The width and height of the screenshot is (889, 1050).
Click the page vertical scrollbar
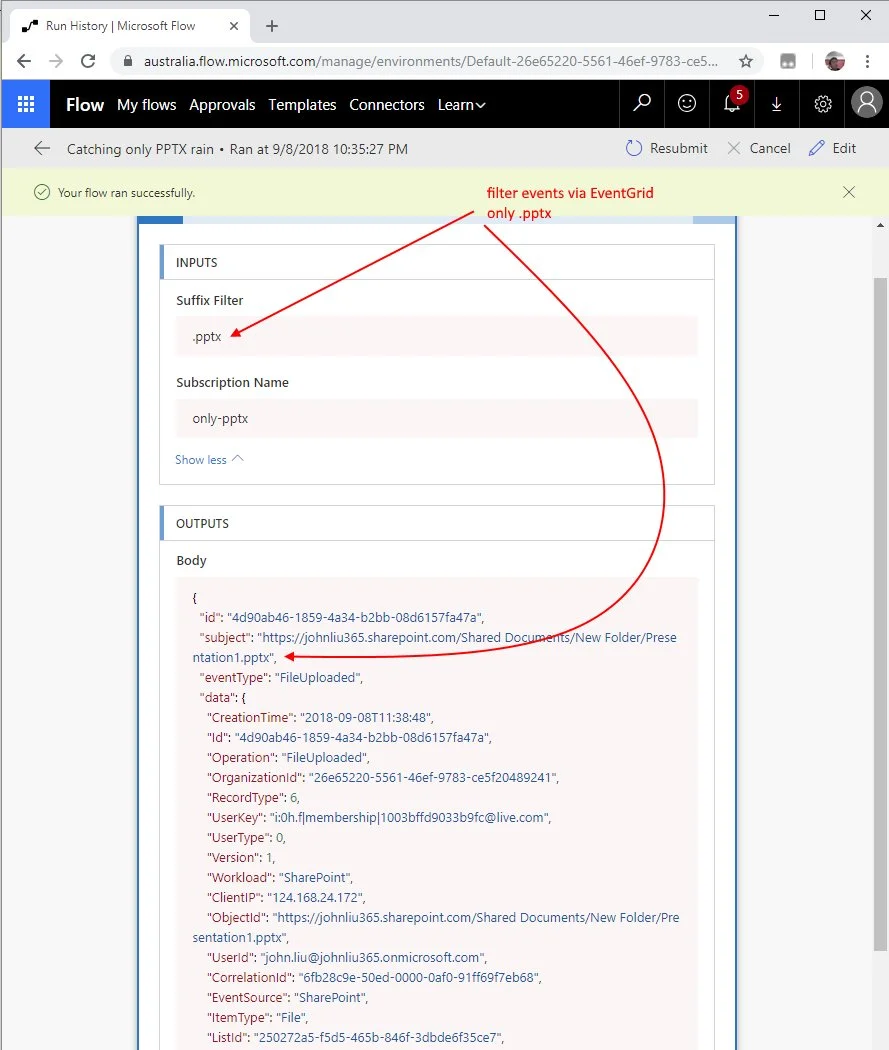[x=880, y=600]
